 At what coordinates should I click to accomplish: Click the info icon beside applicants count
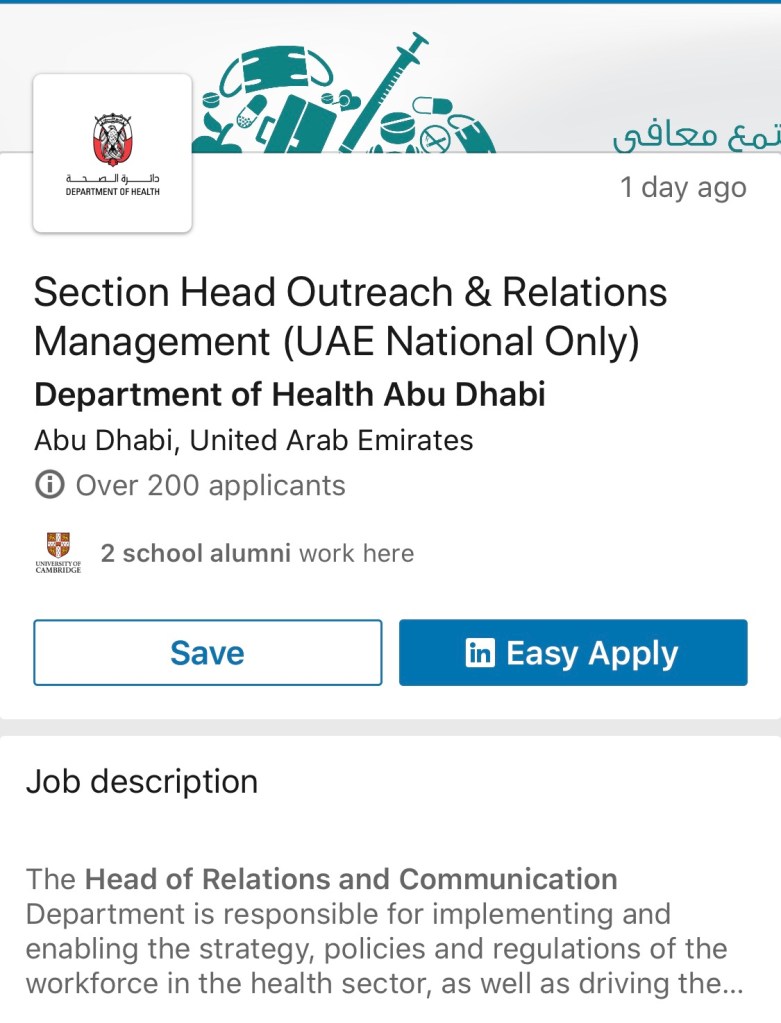47,486
